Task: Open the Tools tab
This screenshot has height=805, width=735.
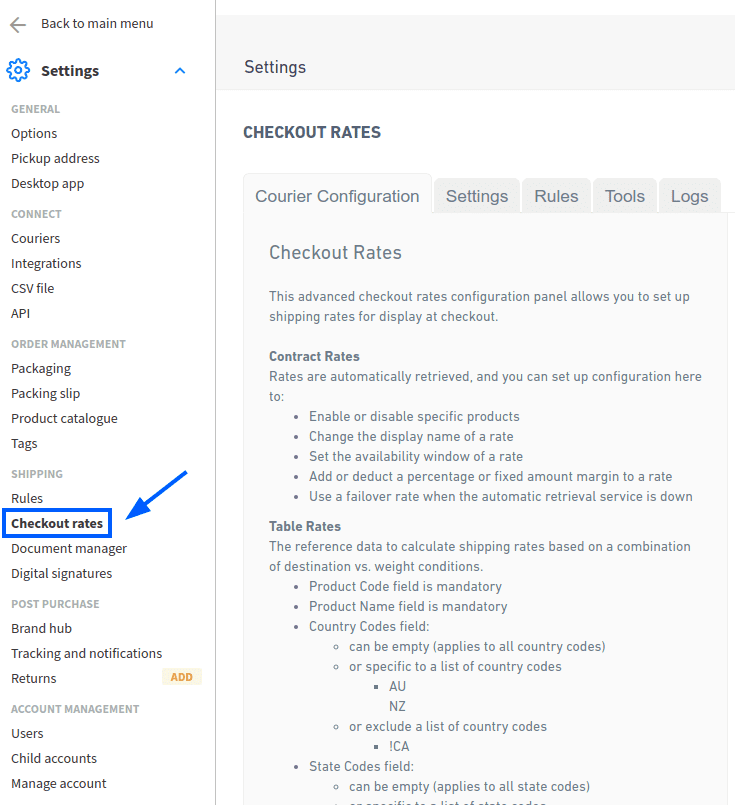Action: point(624,196)
